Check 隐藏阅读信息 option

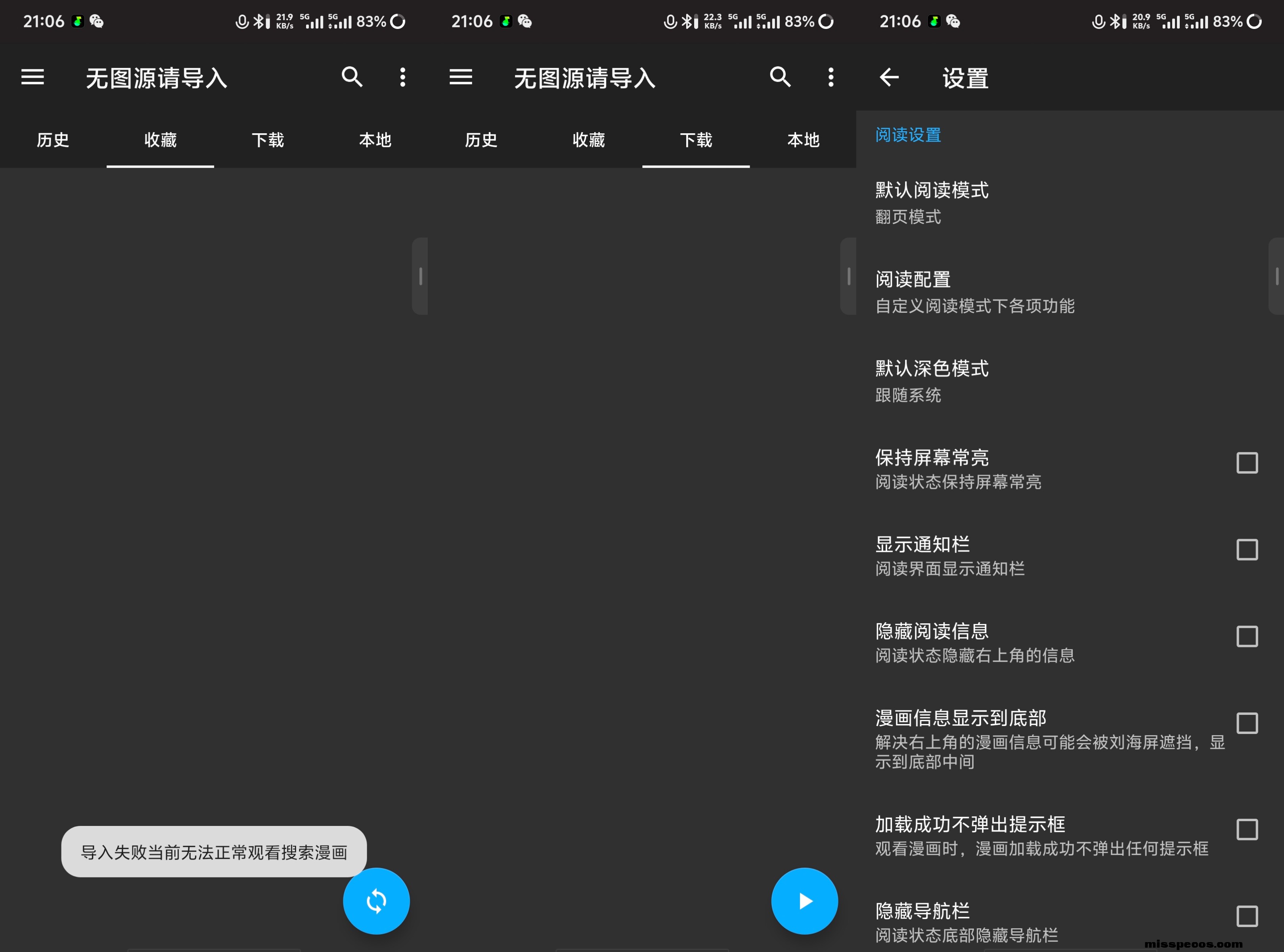click(1247, 636)
